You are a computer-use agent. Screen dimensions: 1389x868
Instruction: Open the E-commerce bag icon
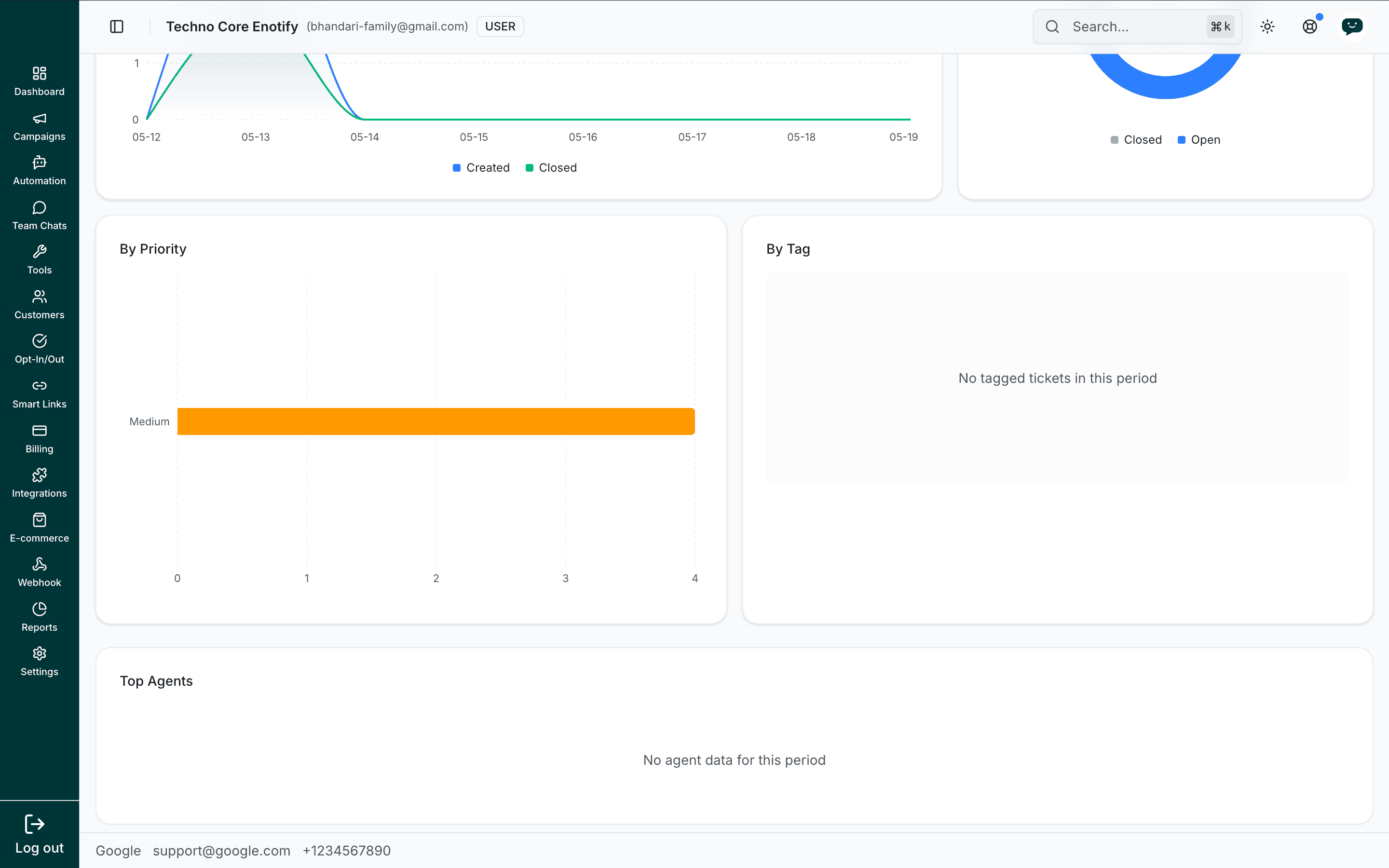[39, 519]
